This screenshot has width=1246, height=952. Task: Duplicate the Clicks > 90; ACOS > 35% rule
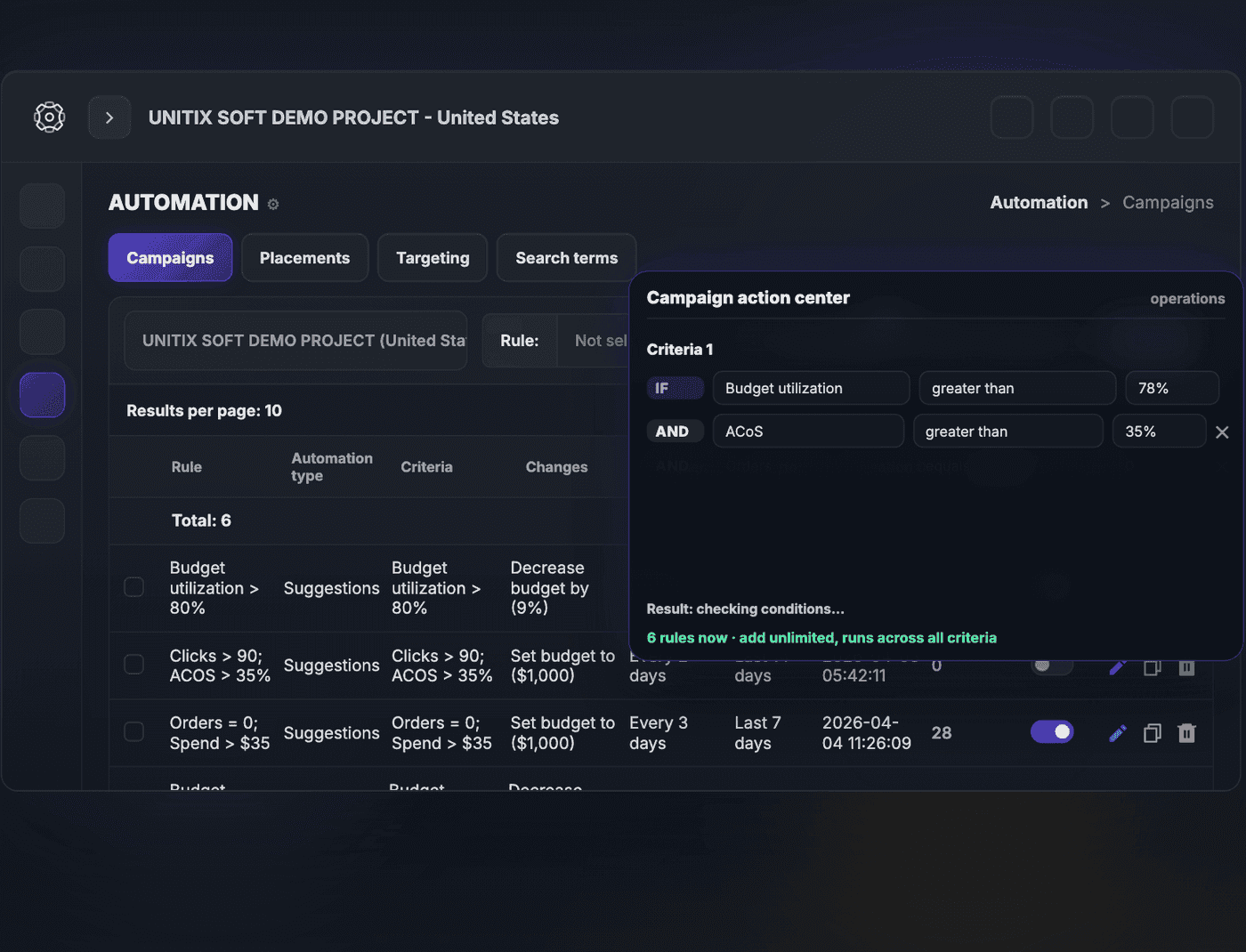pyautogui.click(x=1153, y=667)
